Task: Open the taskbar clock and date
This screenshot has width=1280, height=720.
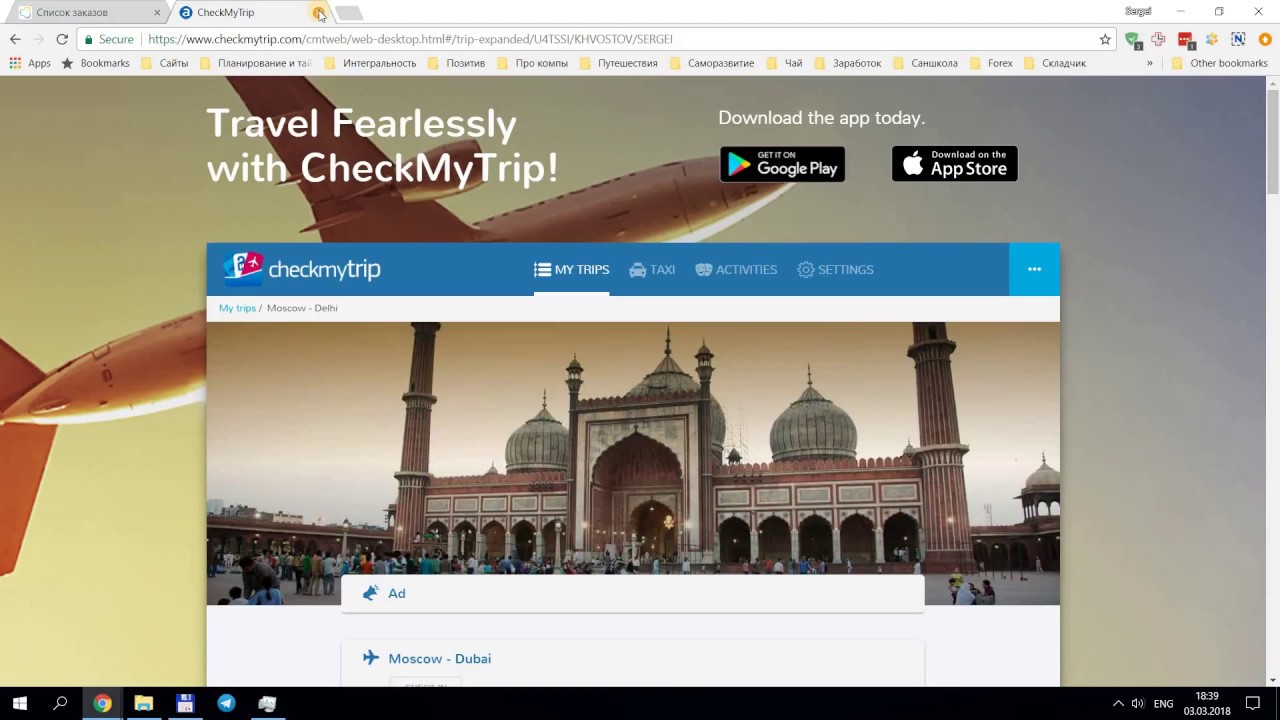Action: [1207, 704]
